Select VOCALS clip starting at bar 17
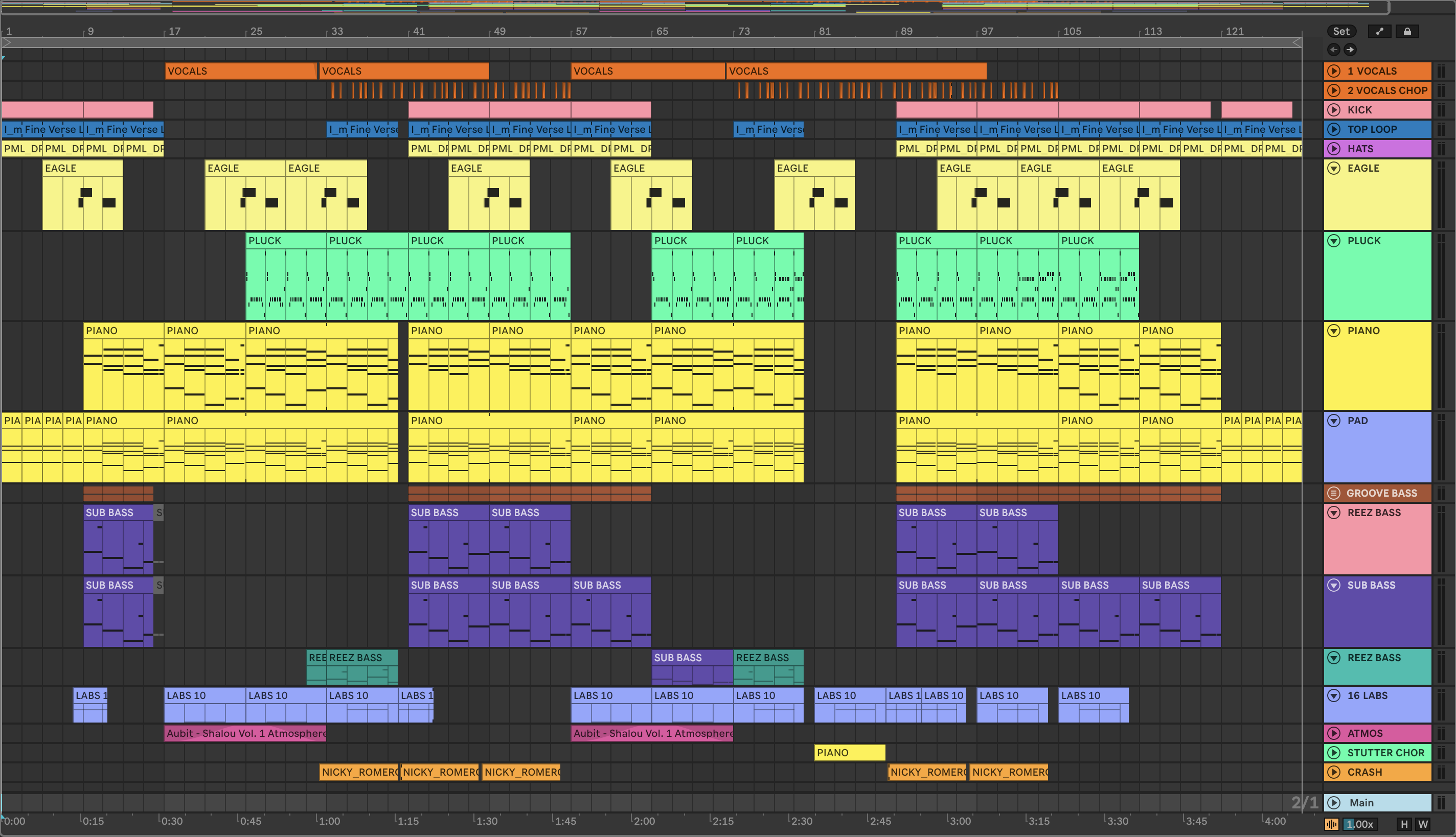The image size is (1456, 837). tap(241, 72)
